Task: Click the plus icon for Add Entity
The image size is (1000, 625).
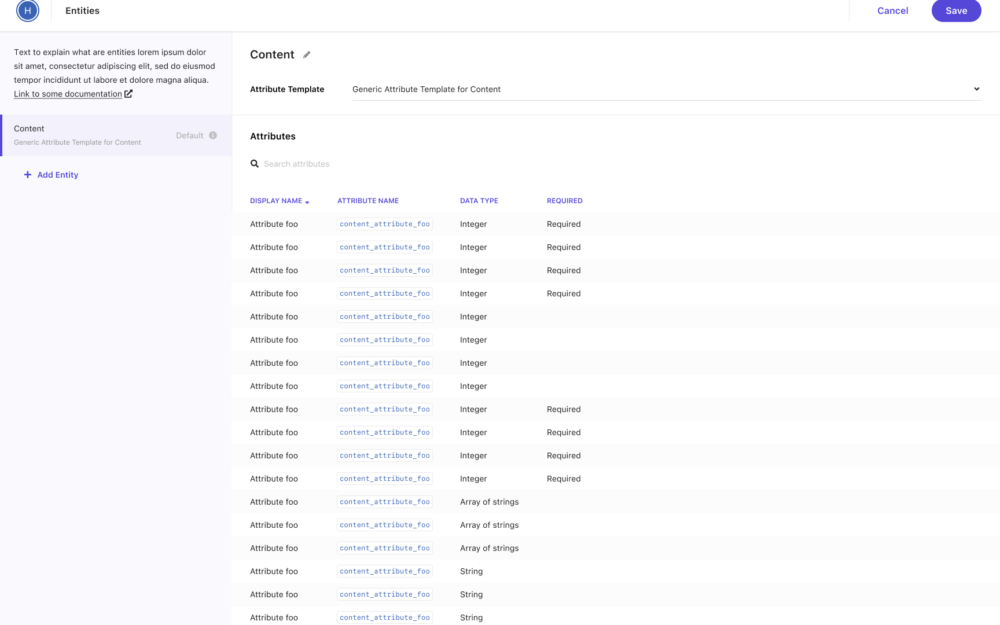Action: click(x=27, y=175)
